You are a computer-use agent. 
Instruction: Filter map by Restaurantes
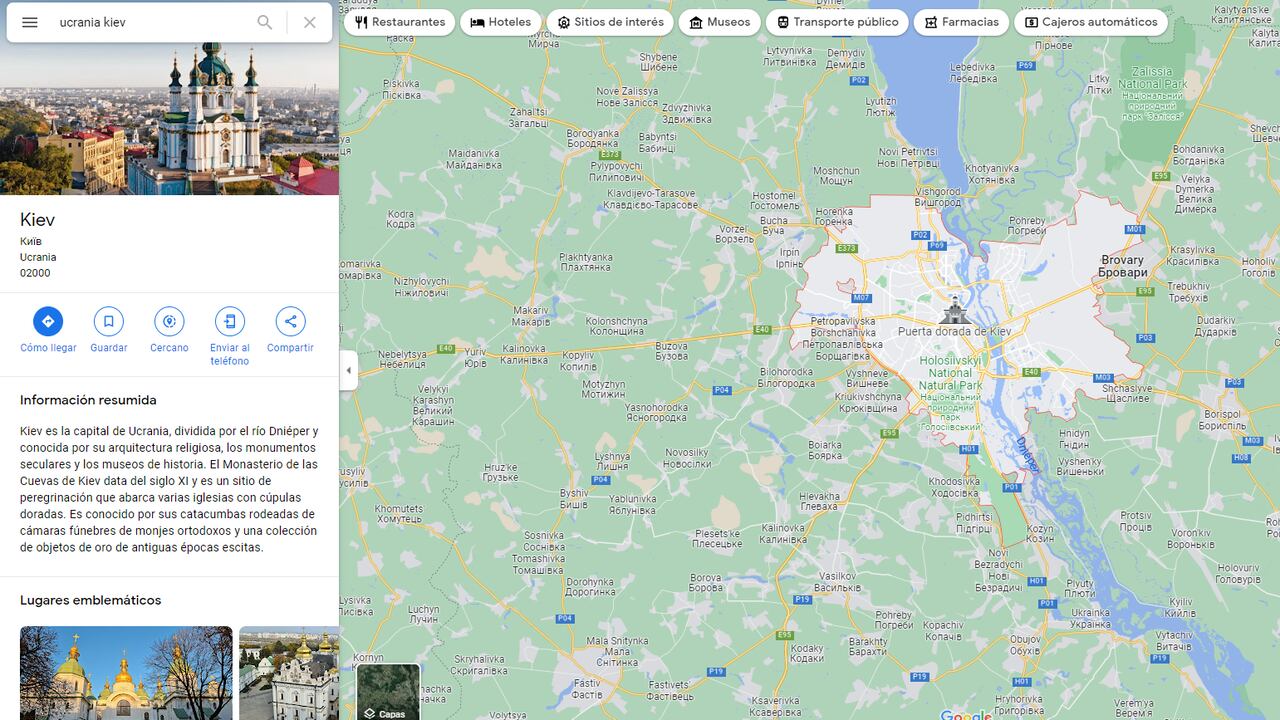[399, 22]
